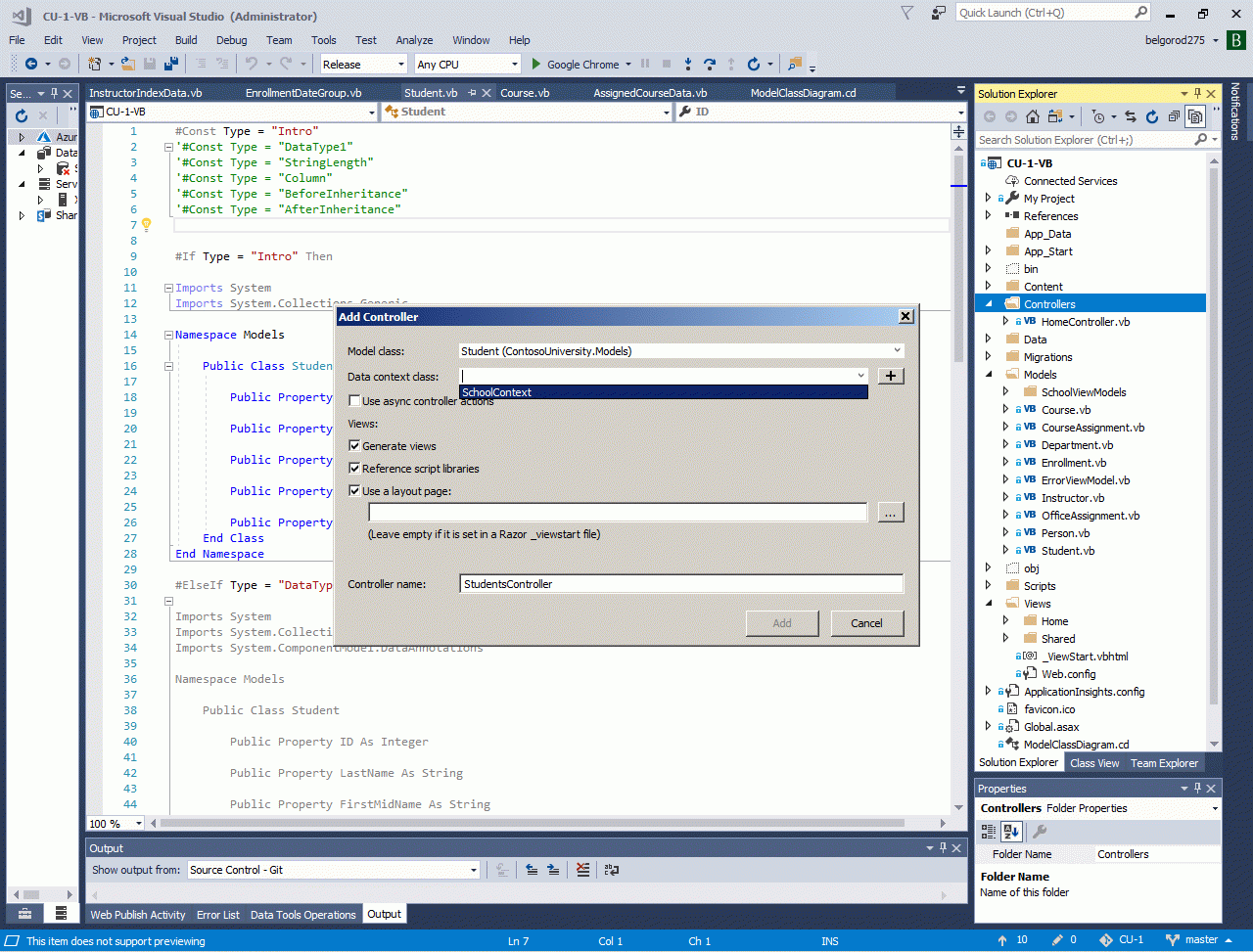Image resolution: width=1253 pixels, height=952 pixels.
Task: Click the Navigate Backward toolbar icon
Action: coord(31,65)
